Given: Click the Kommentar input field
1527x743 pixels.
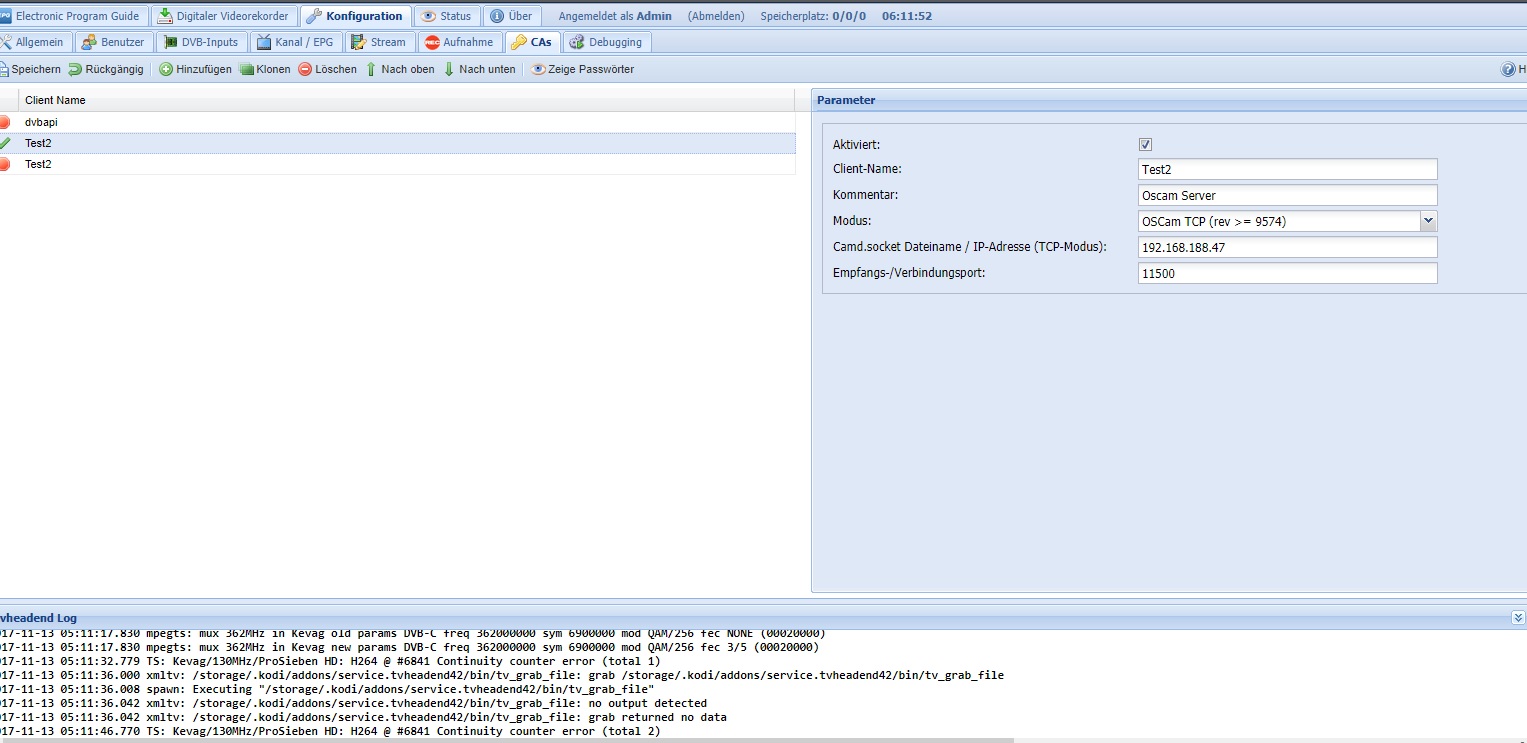Looking at the screenshot, I should [x=1287, y=195].
